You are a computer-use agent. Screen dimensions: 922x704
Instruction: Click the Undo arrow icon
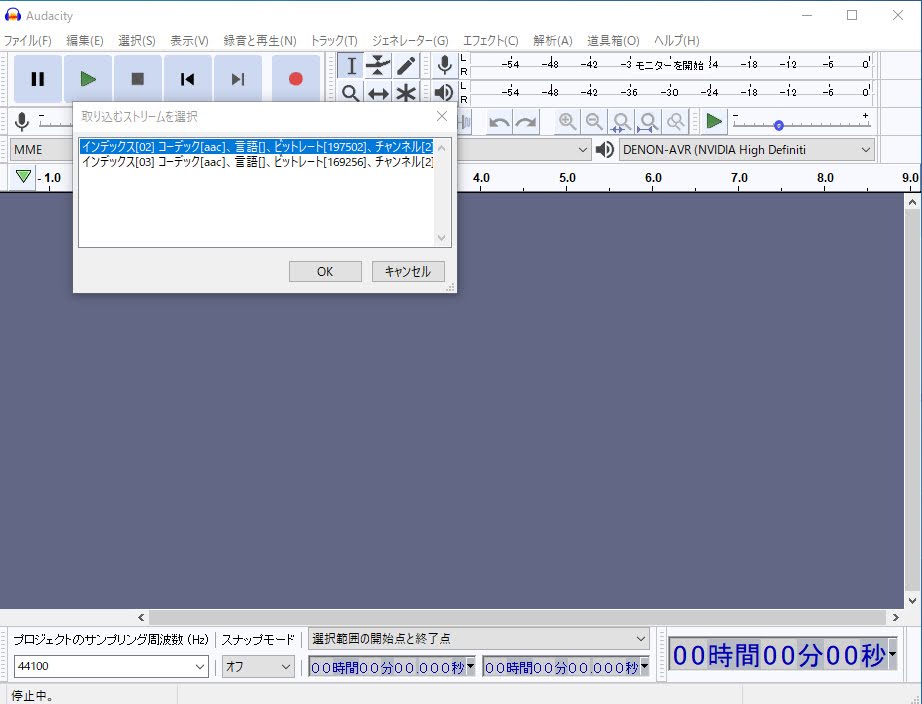[x=498, y=122]
